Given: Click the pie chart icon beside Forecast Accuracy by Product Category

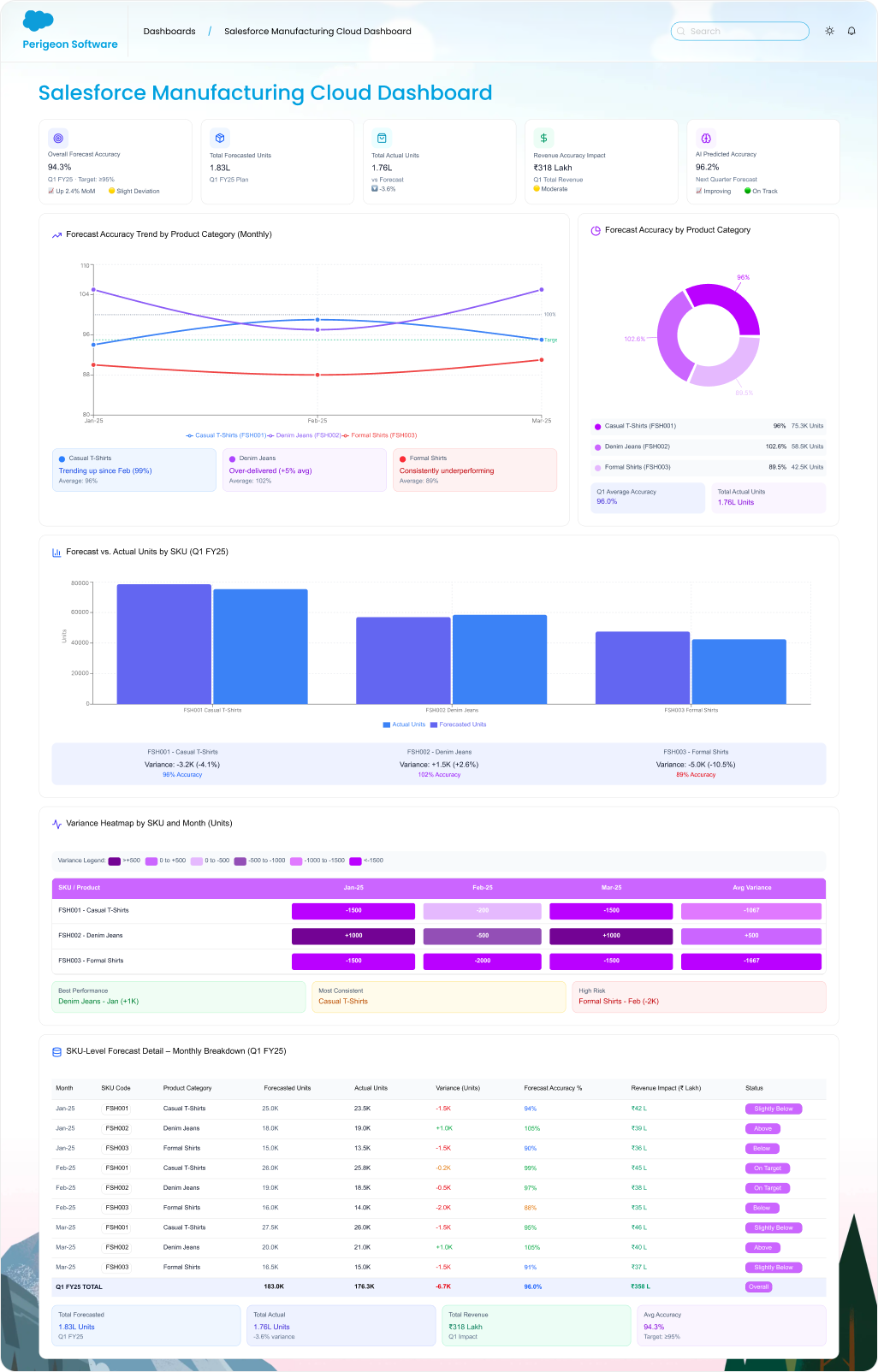Looking at the screenshot, I should click(x=596, y=230).
